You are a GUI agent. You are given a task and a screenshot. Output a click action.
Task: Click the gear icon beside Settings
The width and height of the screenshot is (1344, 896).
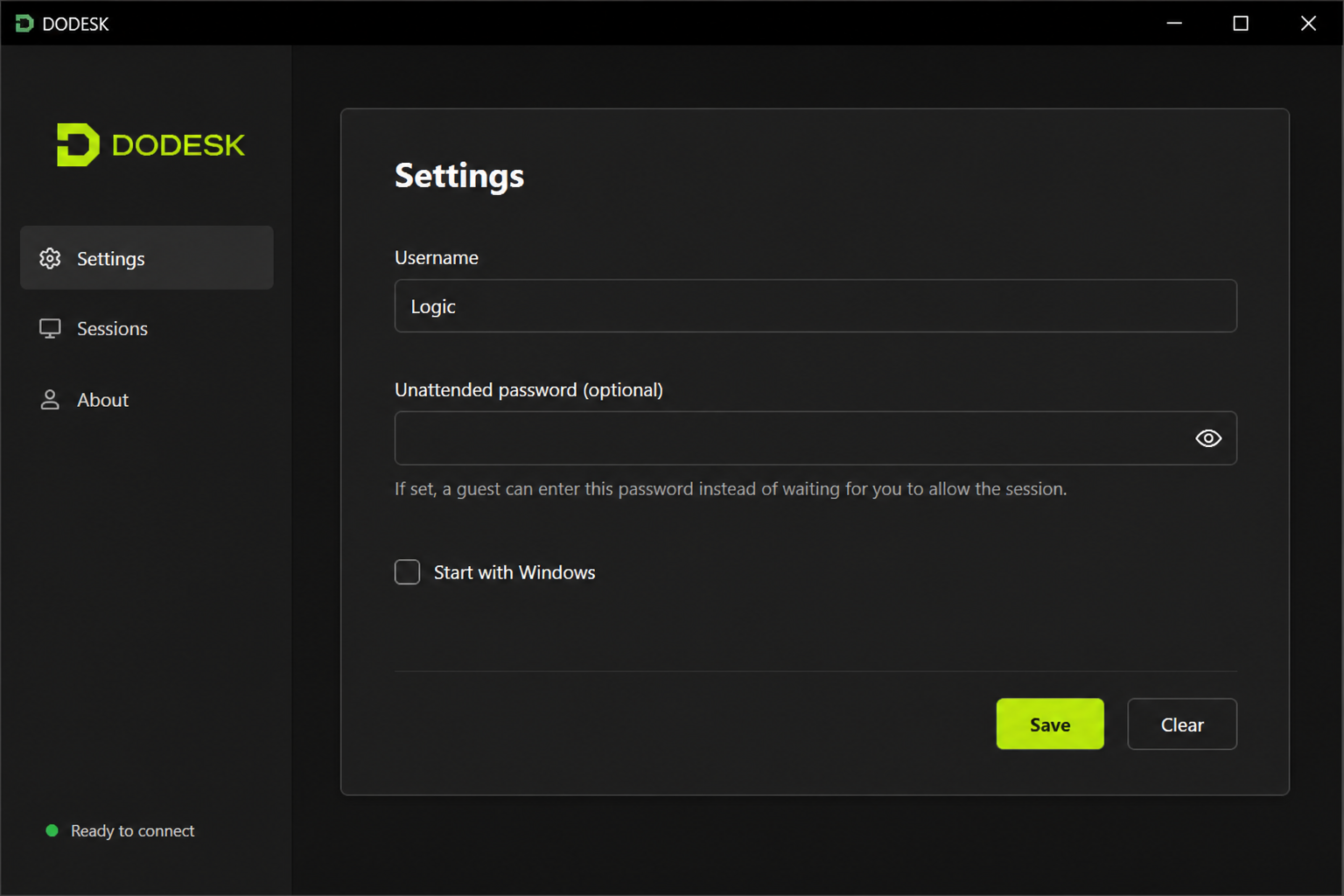(50, 258)
